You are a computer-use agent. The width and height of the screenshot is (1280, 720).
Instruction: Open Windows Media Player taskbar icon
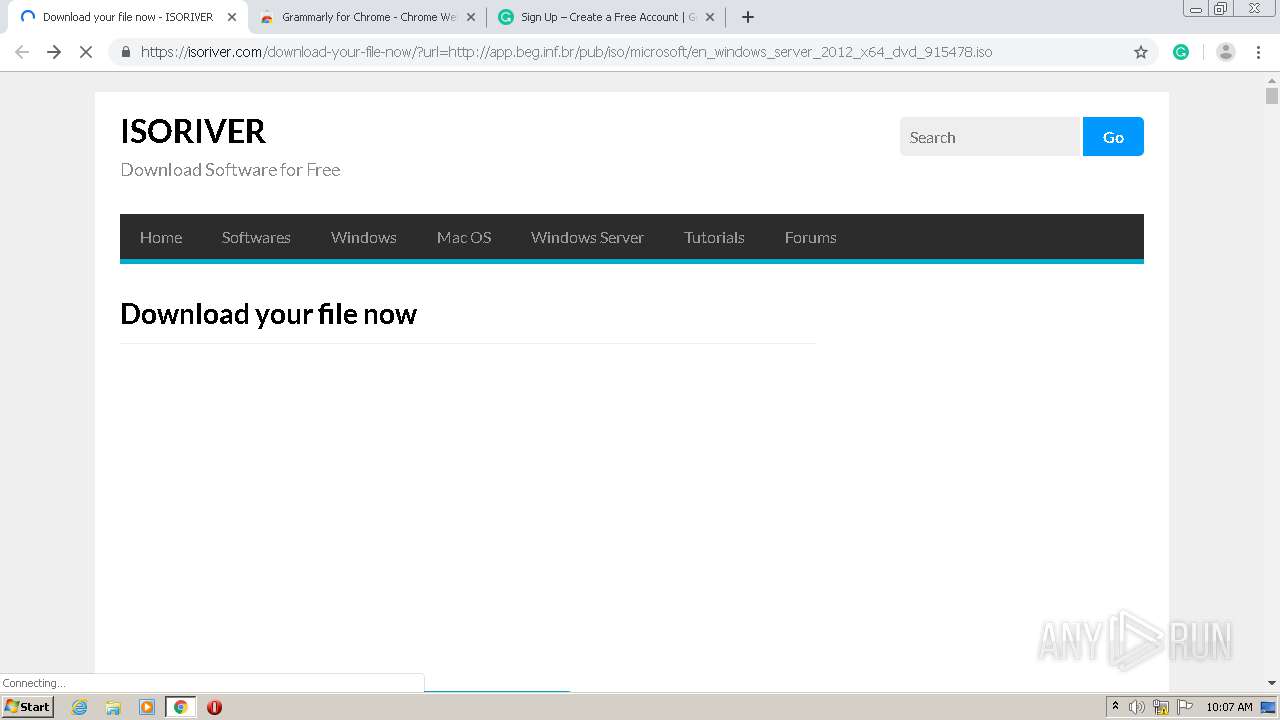(147, 707)
